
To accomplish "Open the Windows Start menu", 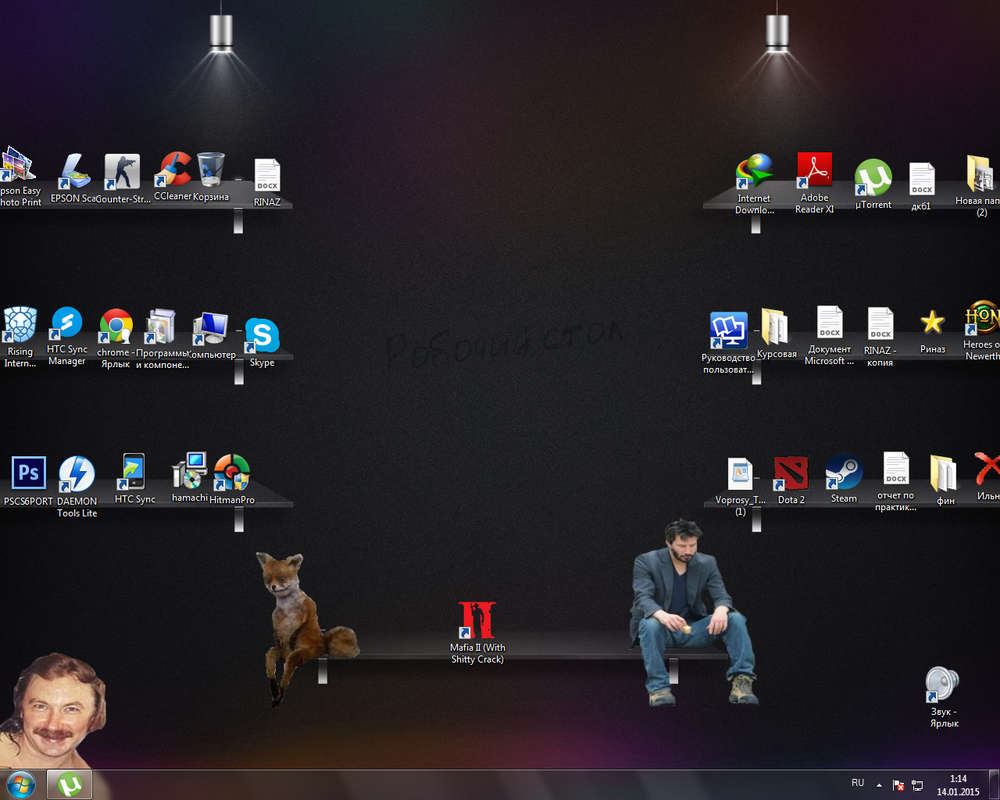I will 21,785.
